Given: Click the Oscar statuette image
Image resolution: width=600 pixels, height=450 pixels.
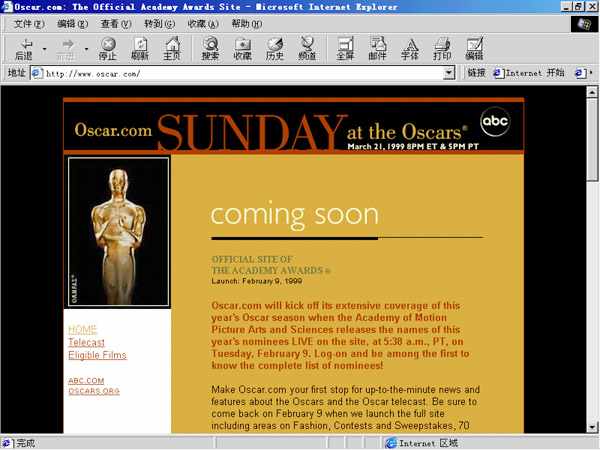Looking at the screenshot, I should [118, 232].
